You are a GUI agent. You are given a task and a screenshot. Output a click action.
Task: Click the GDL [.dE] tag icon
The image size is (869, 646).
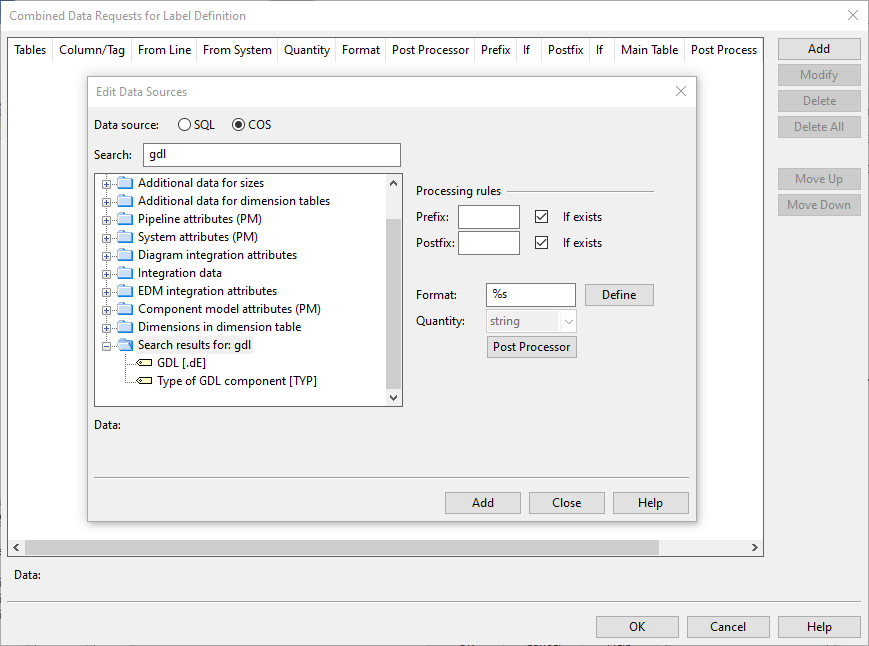pyautogui.click(x=144, y=363)
